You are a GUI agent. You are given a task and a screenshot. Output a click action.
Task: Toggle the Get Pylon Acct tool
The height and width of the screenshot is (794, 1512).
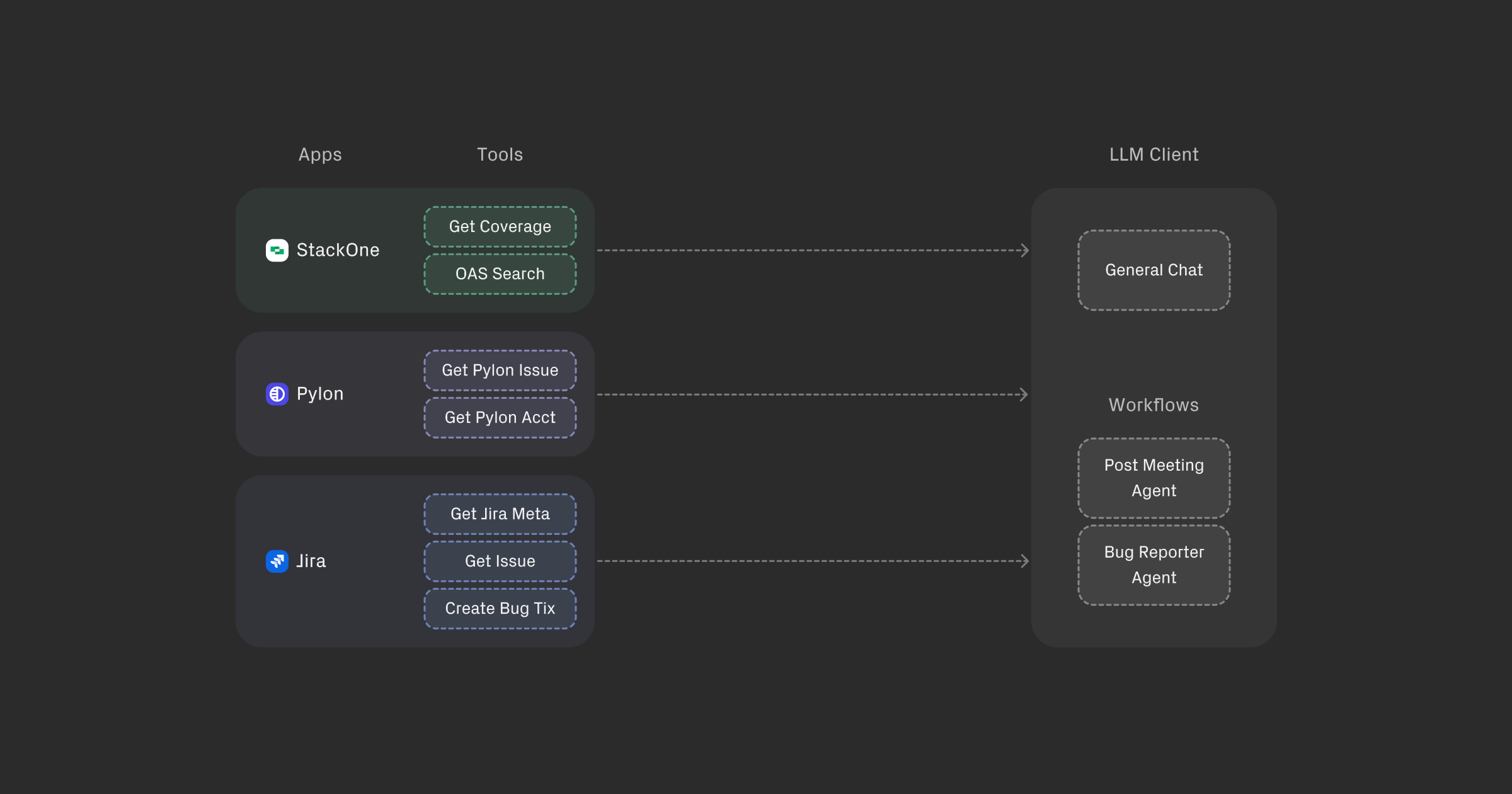tap(500, 417)
